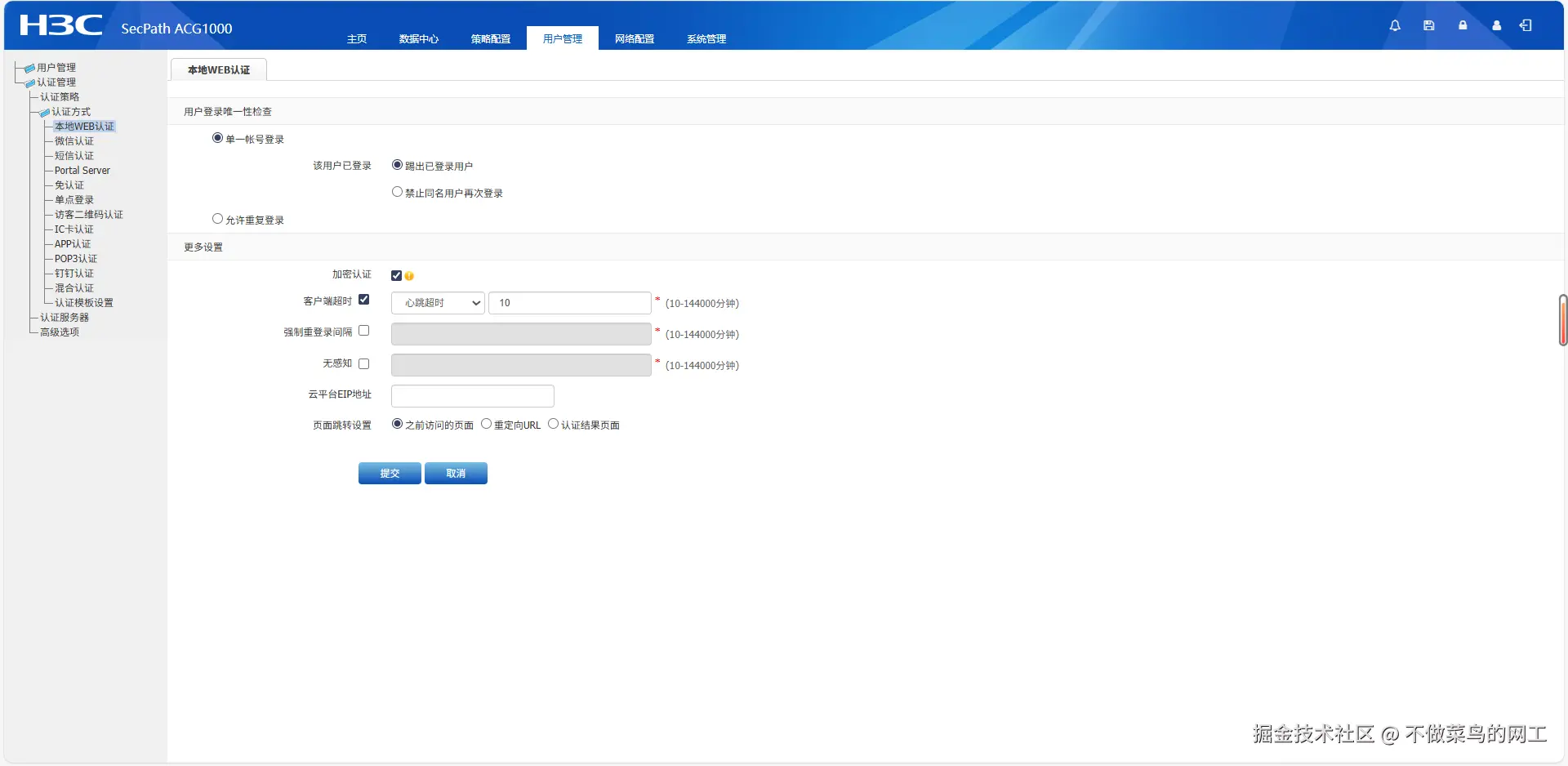The width and height of the screenshot is (1568, 766).
Task: Open 短信认证 in sidebar tree
Action: [74, 156]
